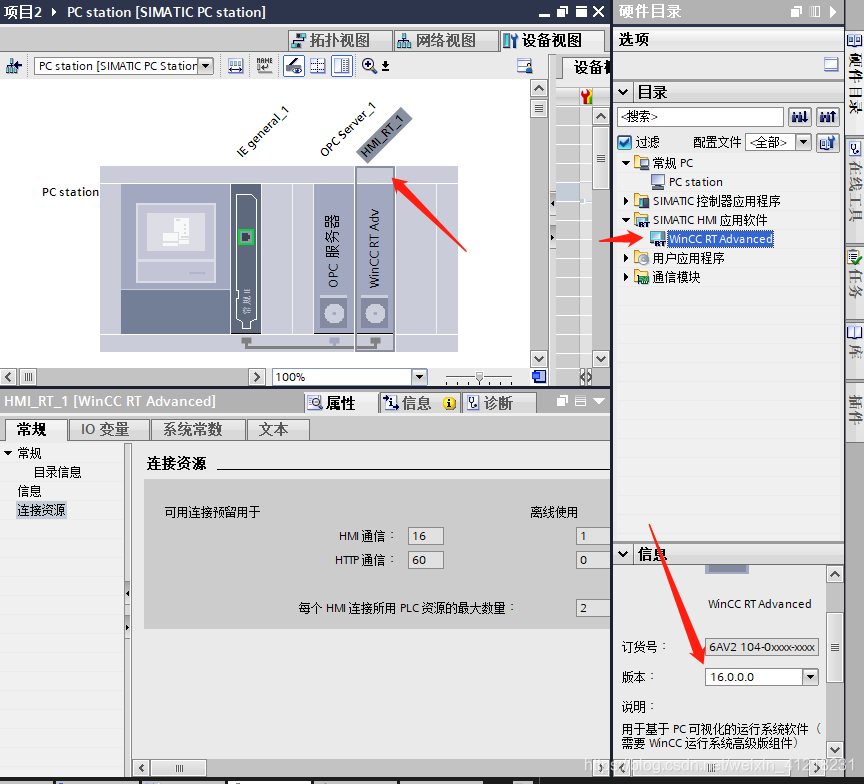864x784 pixels.
Task: Open the 在线工具 side tab
Action: point(854,182)
